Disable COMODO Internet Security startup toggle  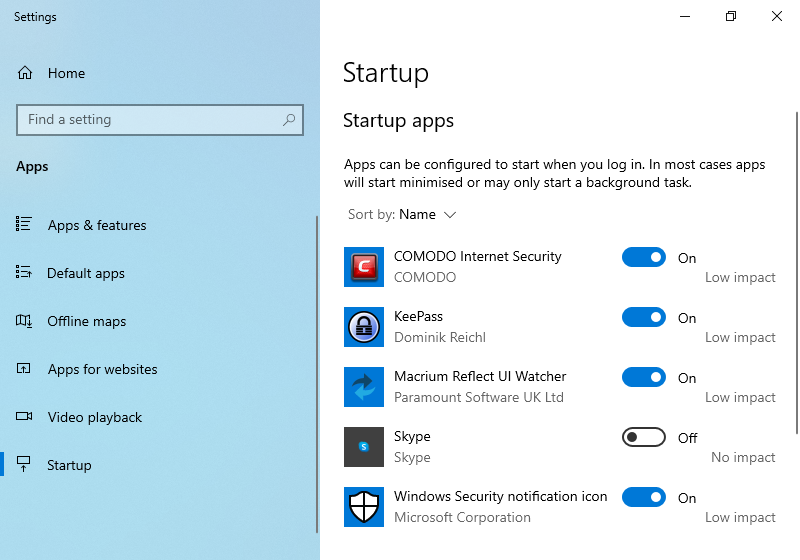tap(643, 257)
